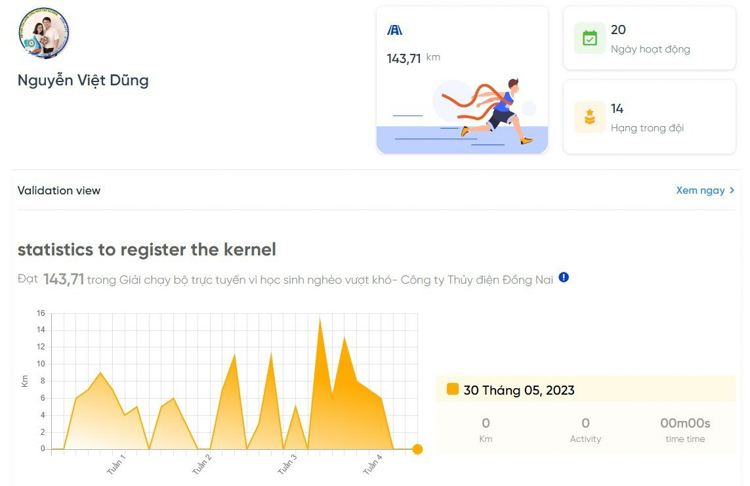Open the 20 Ngày hoạt động card

pyautogui.click(x=649, y=38)
